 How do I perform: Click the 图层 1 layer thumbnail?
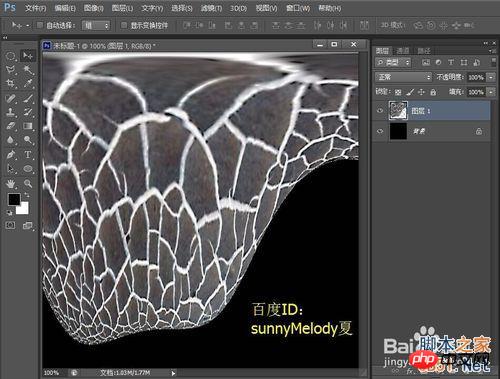pyautogui.click(x=398, y=111)
